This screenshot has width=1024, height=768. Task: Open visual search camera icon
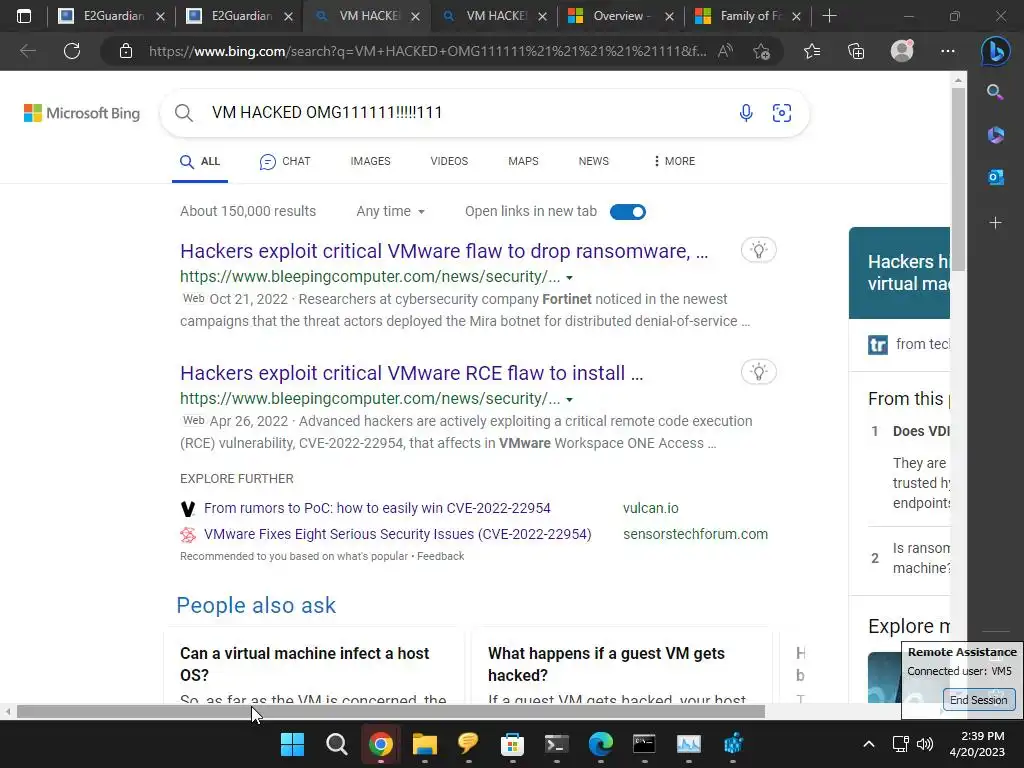pos(782,113)
